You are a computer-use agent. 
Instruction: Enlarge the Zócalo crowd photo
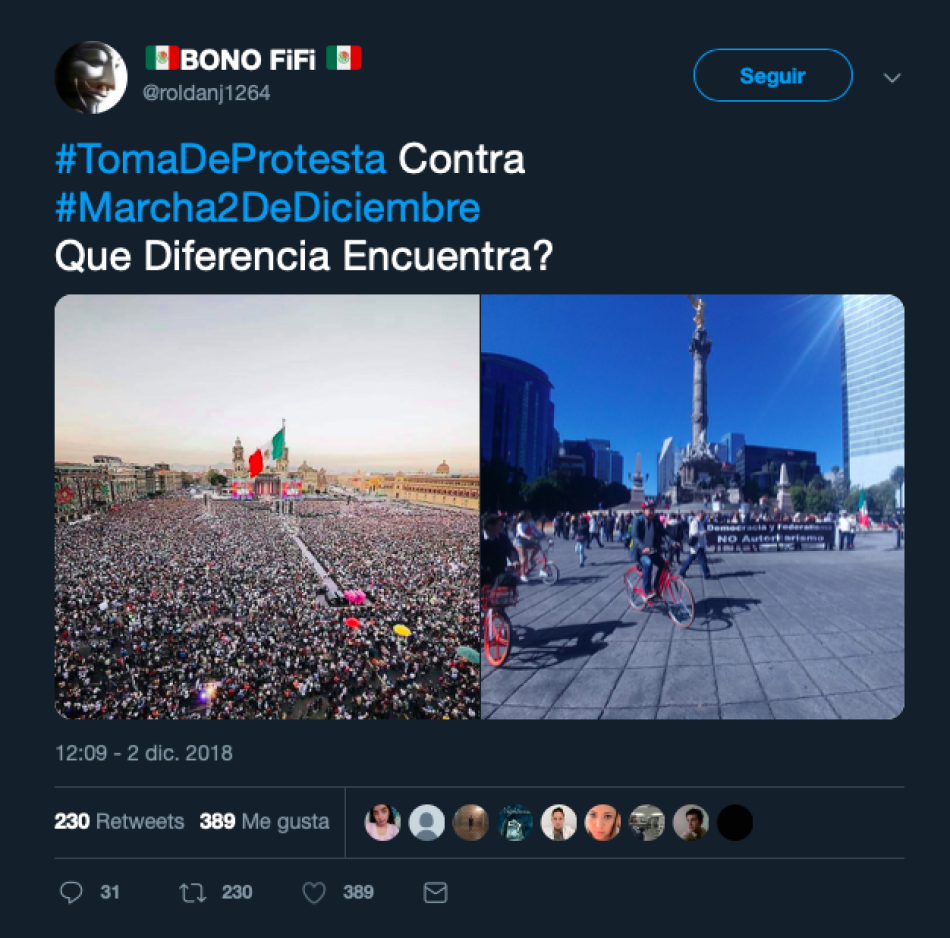(267, 507)
